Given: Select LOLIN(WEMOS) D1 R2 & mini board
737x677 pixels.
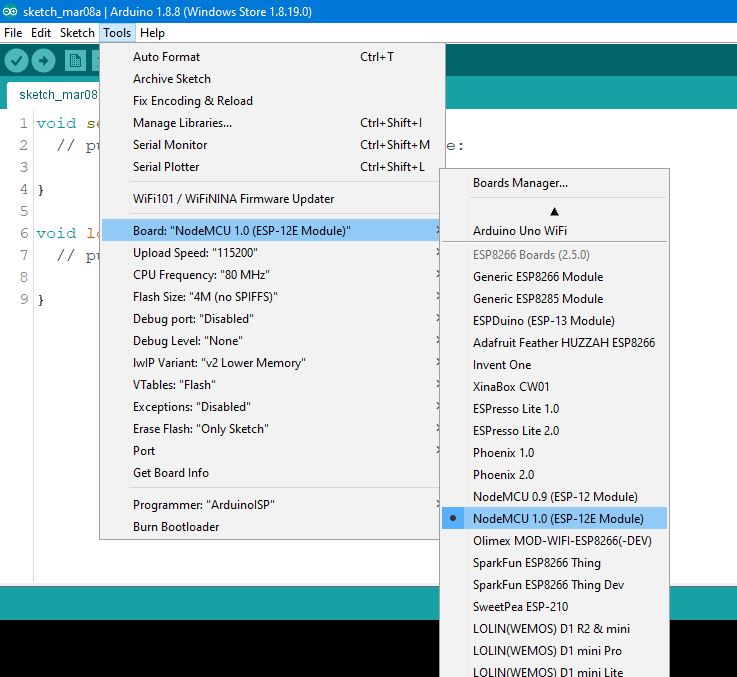Looking at the screenshot, I should tap(555, 629).
